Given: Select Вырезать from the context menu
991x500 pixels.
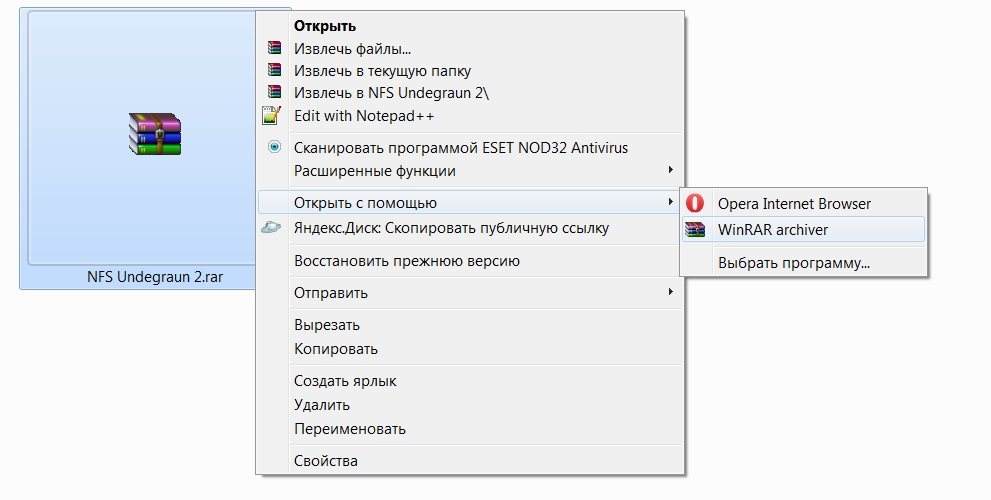Looking at the screenshot, I should 471,325.
